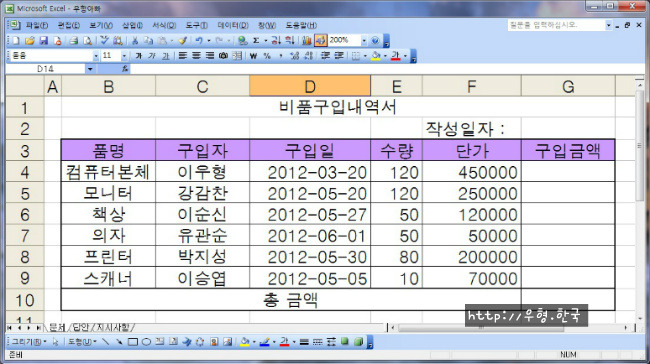Open a file with the Open folder icon

pos(29,41)
